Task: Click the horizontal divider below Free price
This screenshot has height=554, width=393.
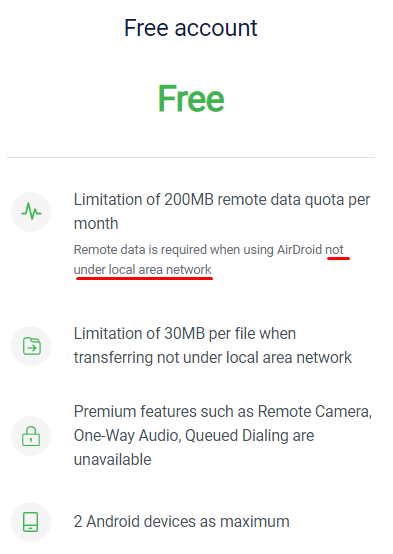Action: pyautogui.click(x=191, y=157)
